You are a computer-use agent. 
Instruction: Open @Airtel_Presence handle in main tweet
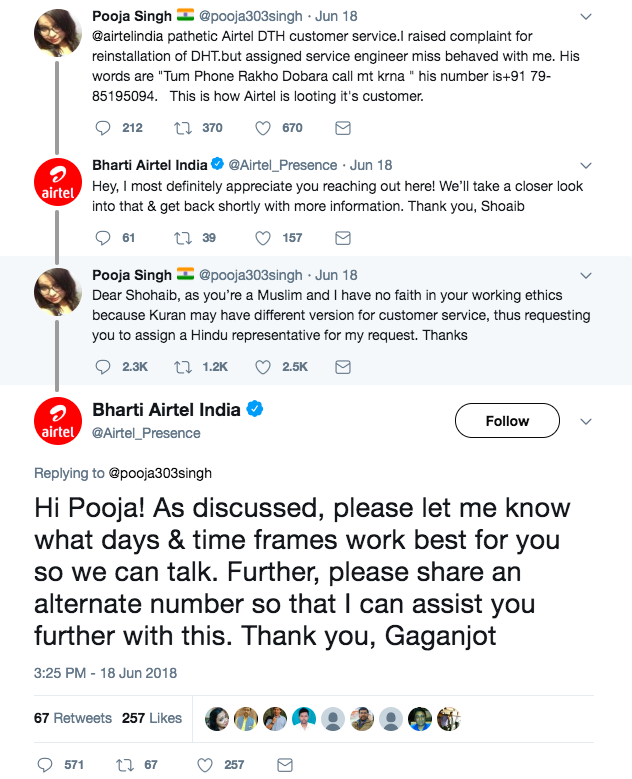coord(146,433)
